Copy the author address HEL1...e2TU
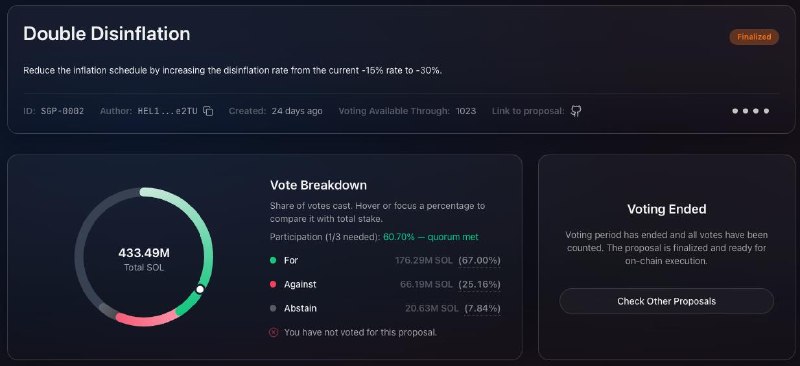Viewport: 800px width, 366px height. click(208, 111)
